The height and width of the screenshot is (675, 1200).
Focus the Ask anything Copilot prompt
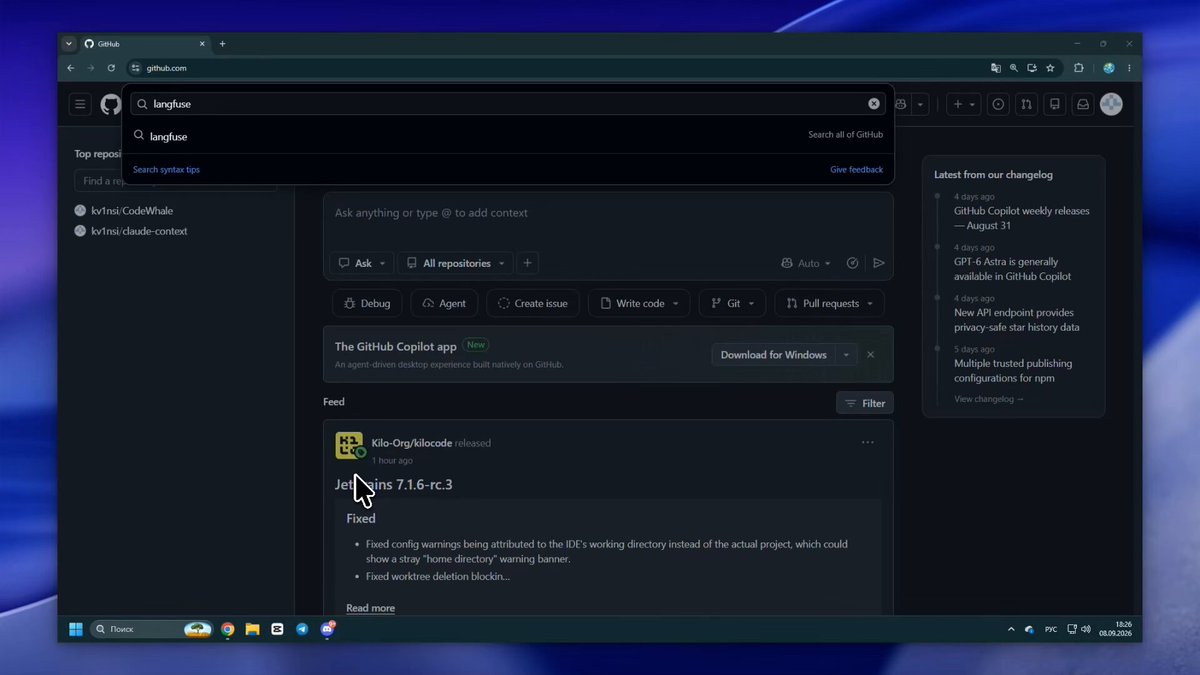click(x=607, y=213)
